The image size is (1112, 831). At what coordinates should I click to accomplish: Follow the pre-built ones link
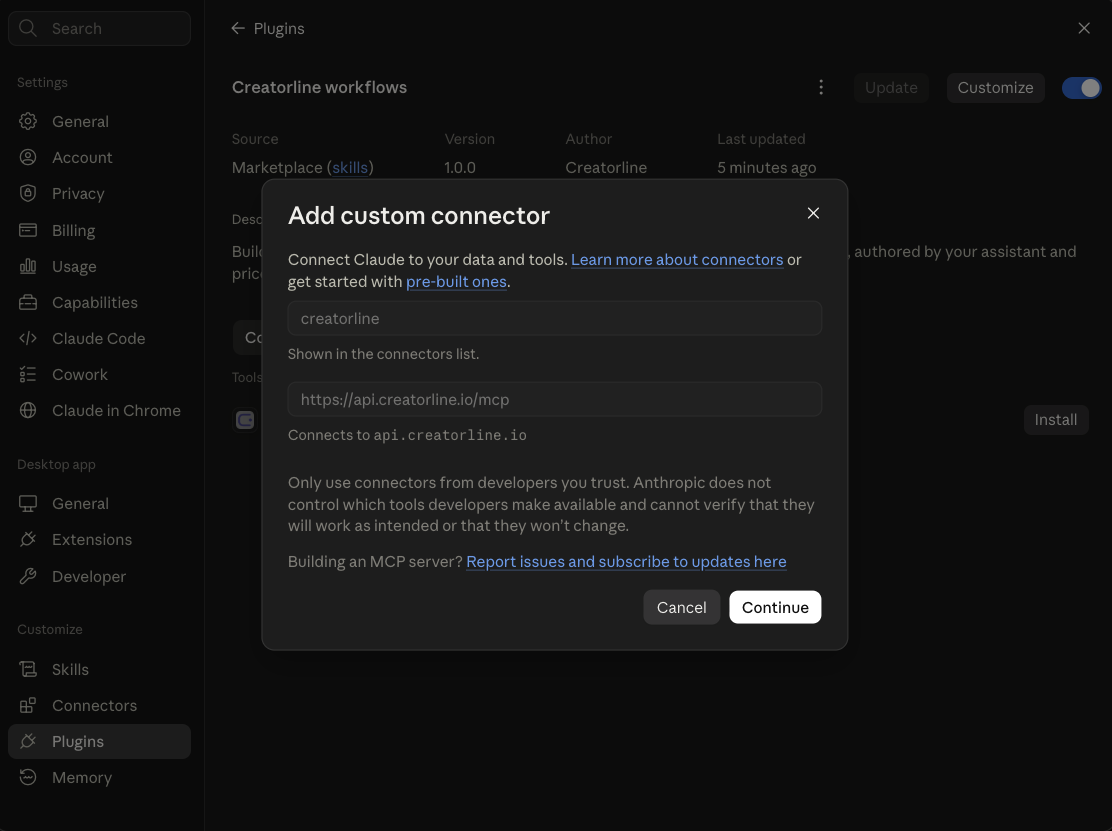point(456,281)
